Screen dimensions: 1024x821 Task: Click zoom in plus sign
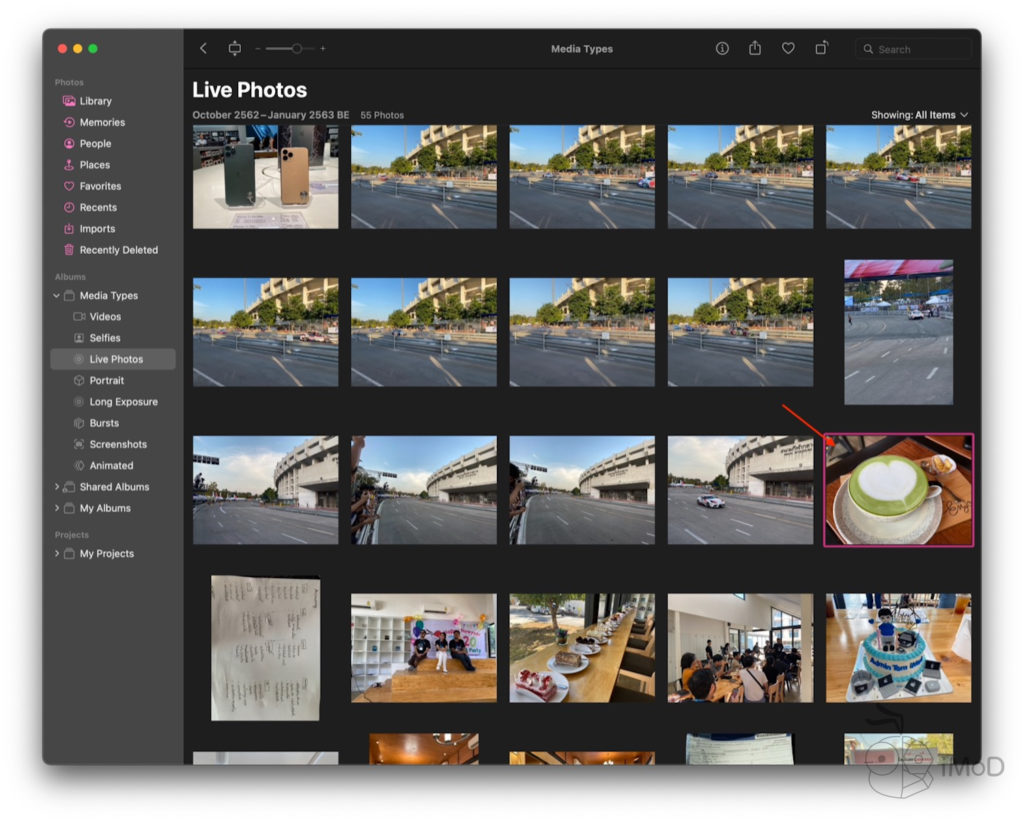coord(323,49)
